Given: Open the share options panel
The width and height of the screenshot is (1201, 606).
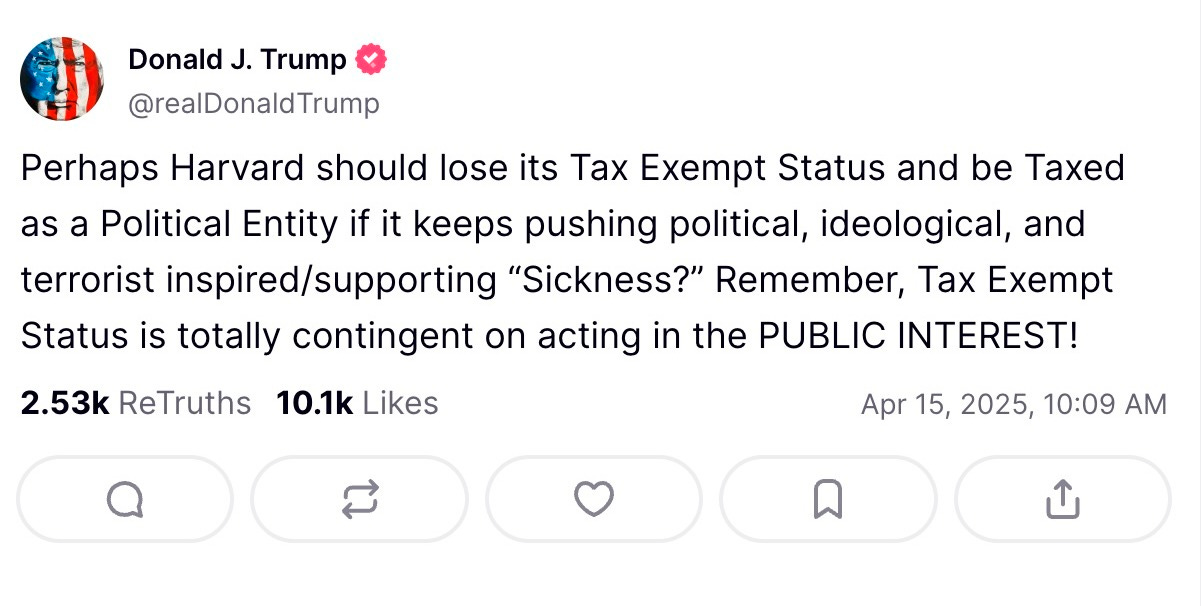Looking at the screenshot, I should (x=1061, y=499).
